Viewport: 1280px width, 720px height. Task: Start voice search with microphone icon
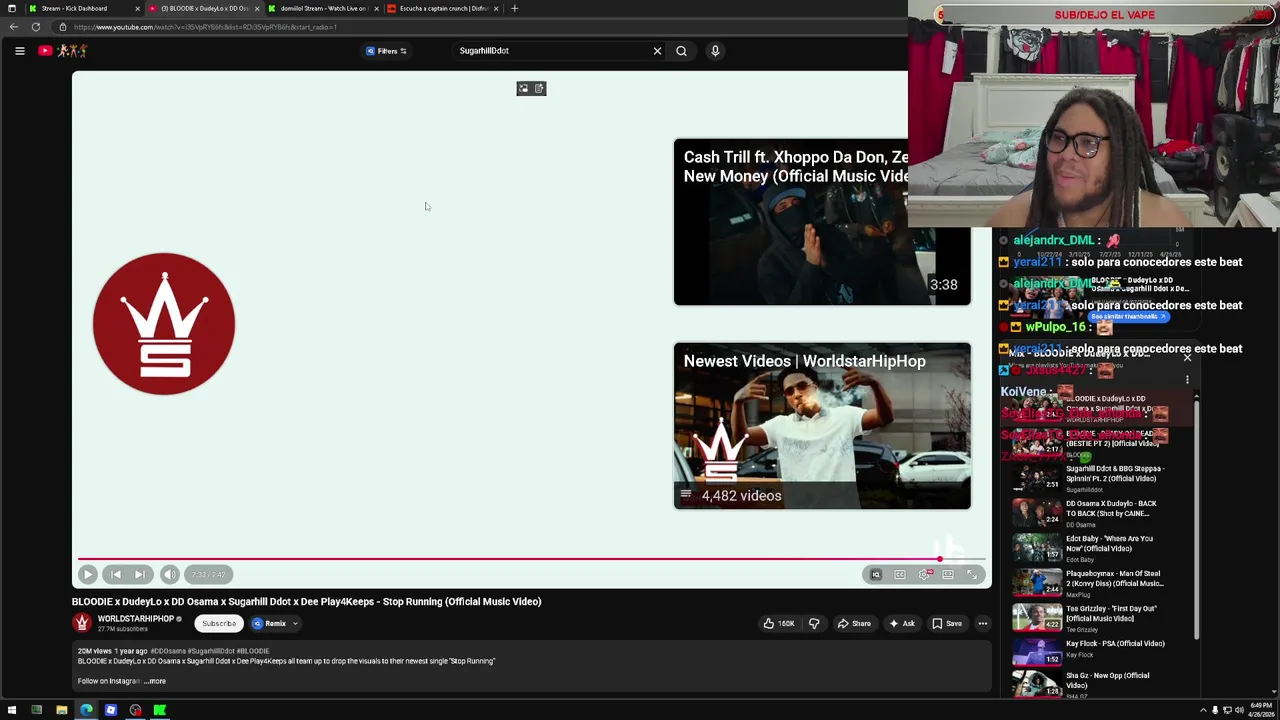pos(715,51)
